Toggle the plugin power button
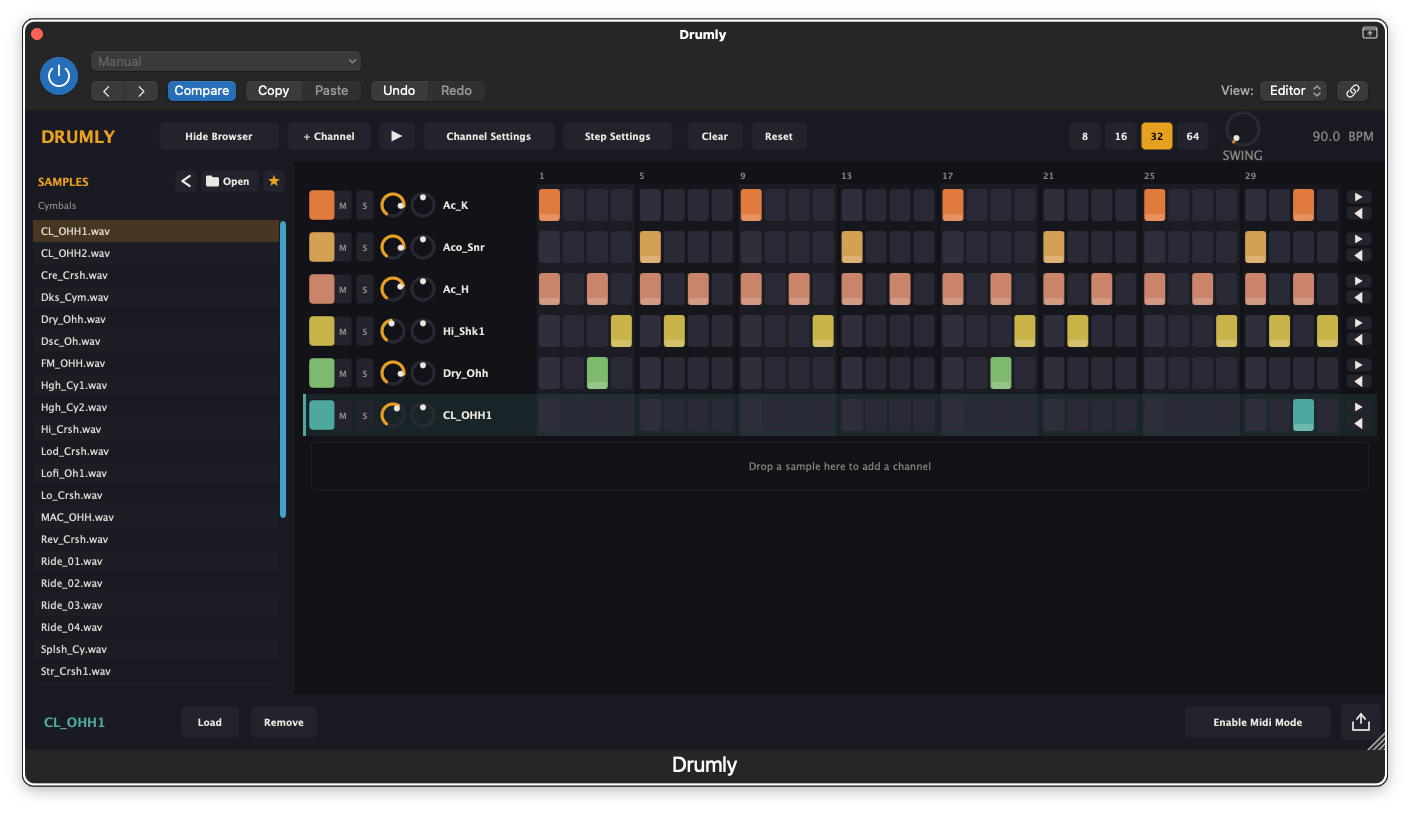Image resolution: width=1410 pixels, height=813 pixels. coord(59,76)
